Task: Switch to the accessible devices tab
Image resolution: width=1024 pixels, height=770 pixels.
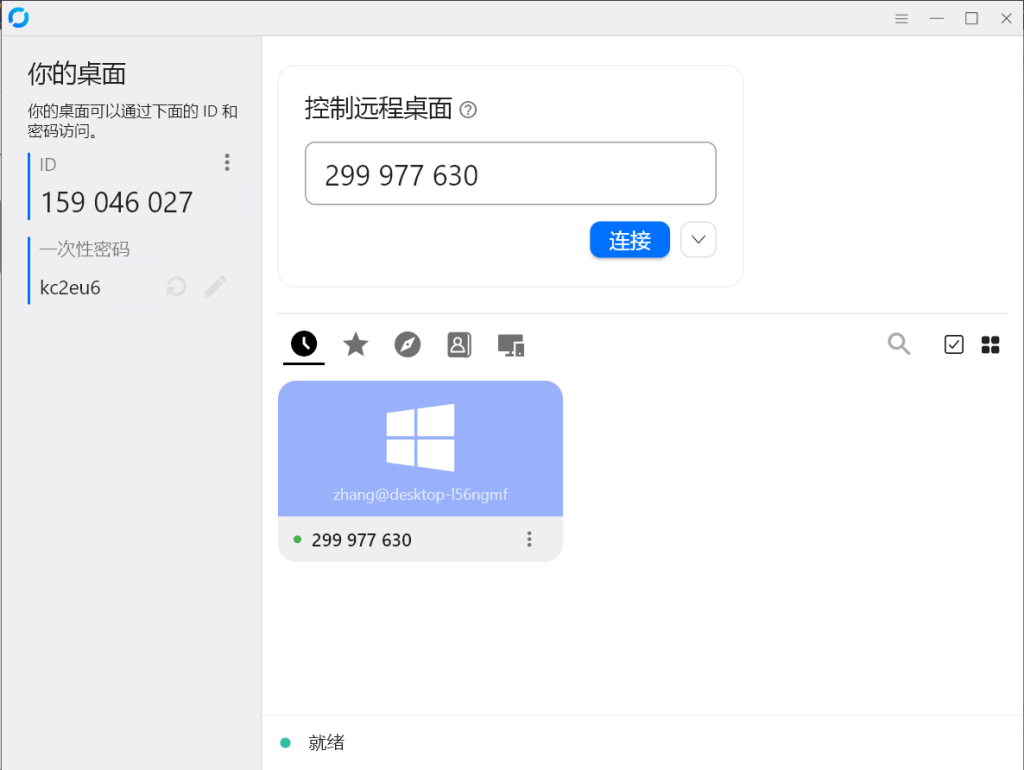Action: (x=511, y=345)
